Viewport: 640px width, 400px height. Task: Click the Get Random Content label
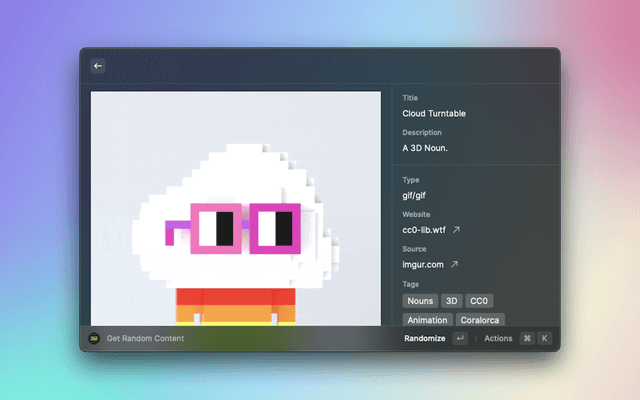tap(145, 339)
